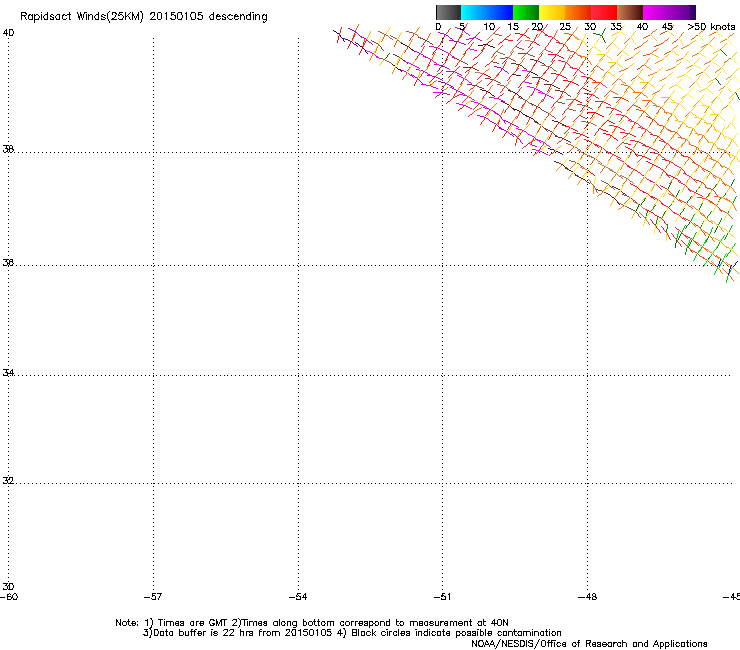Click the latitude axis label '40'
The image size is (740, 650).
tap(8, 33)
